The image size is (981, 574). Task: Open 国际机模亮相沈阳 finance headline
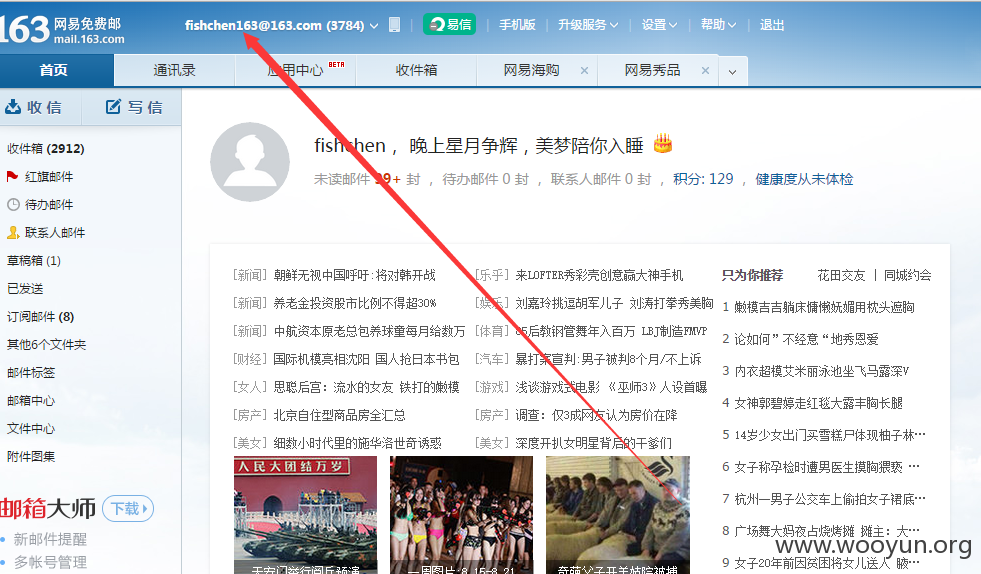[366, 359]
